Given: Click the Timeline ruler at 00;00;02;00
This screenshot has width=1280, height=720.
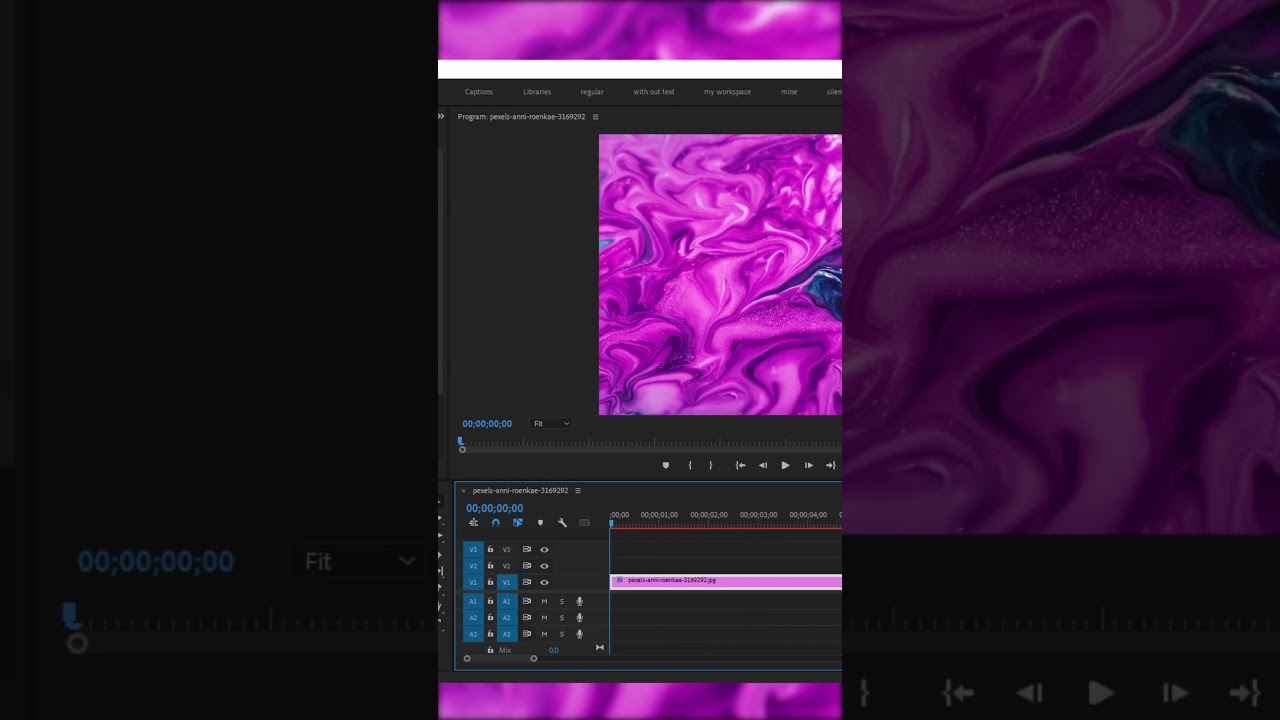Looking at the screenshot, I should pos(709,515).
